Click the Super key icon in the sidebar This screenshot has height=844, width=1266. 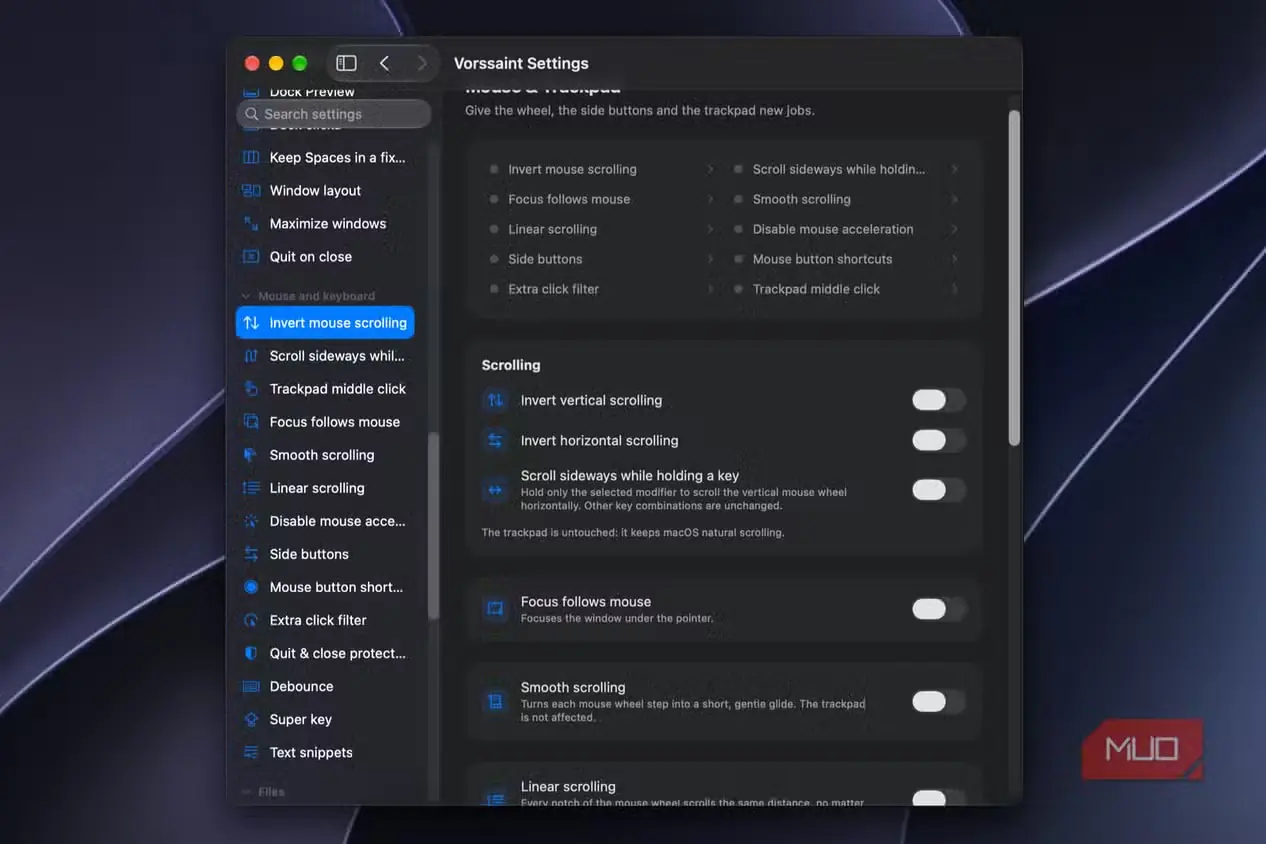pyautogui.click(x=251, y=719)
